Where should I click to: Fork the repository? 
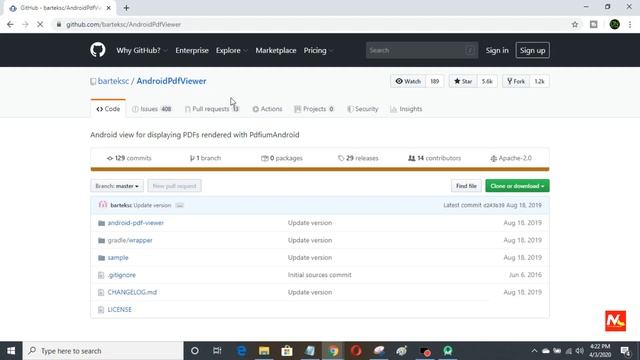coord(516,81)
